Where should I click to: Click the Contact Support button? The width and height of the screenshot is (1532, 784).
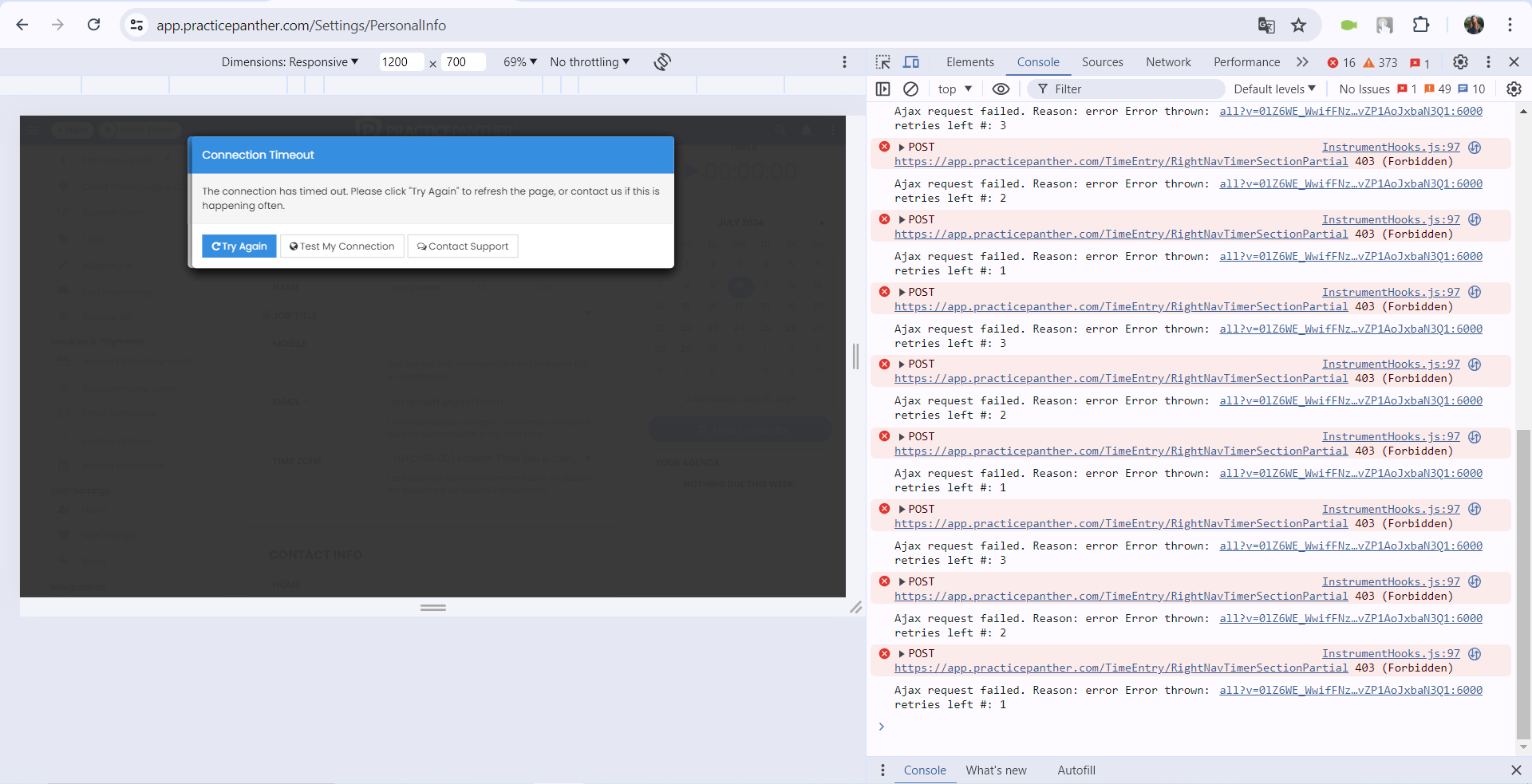463,246
